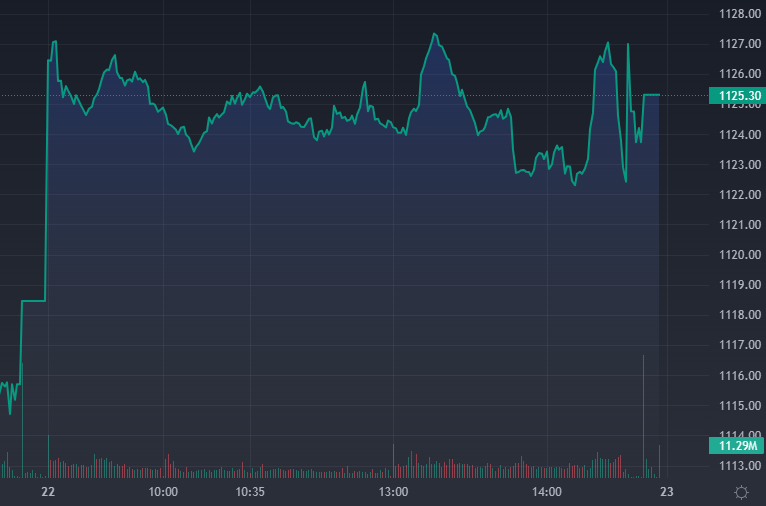
Task: Click the 13:00 time axis label
Action: (394, 492)
